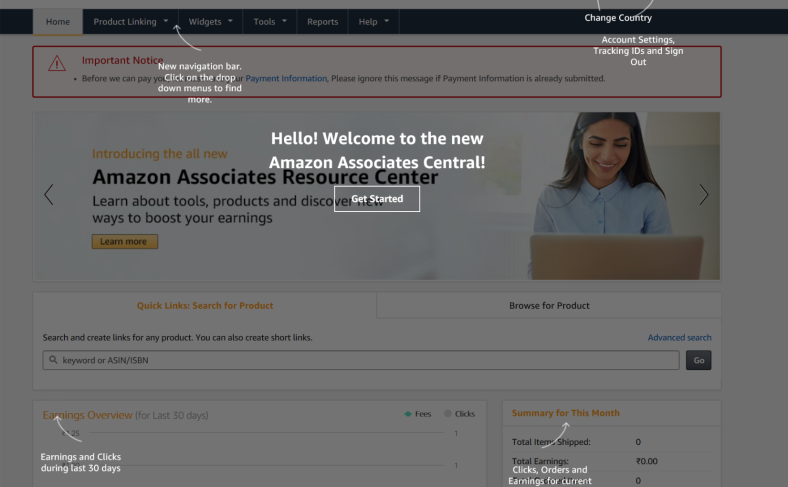Toggle the Clicks series in chart legend
Screen dimensions: 788x487
pyautogui.click(x=459, y=413)
